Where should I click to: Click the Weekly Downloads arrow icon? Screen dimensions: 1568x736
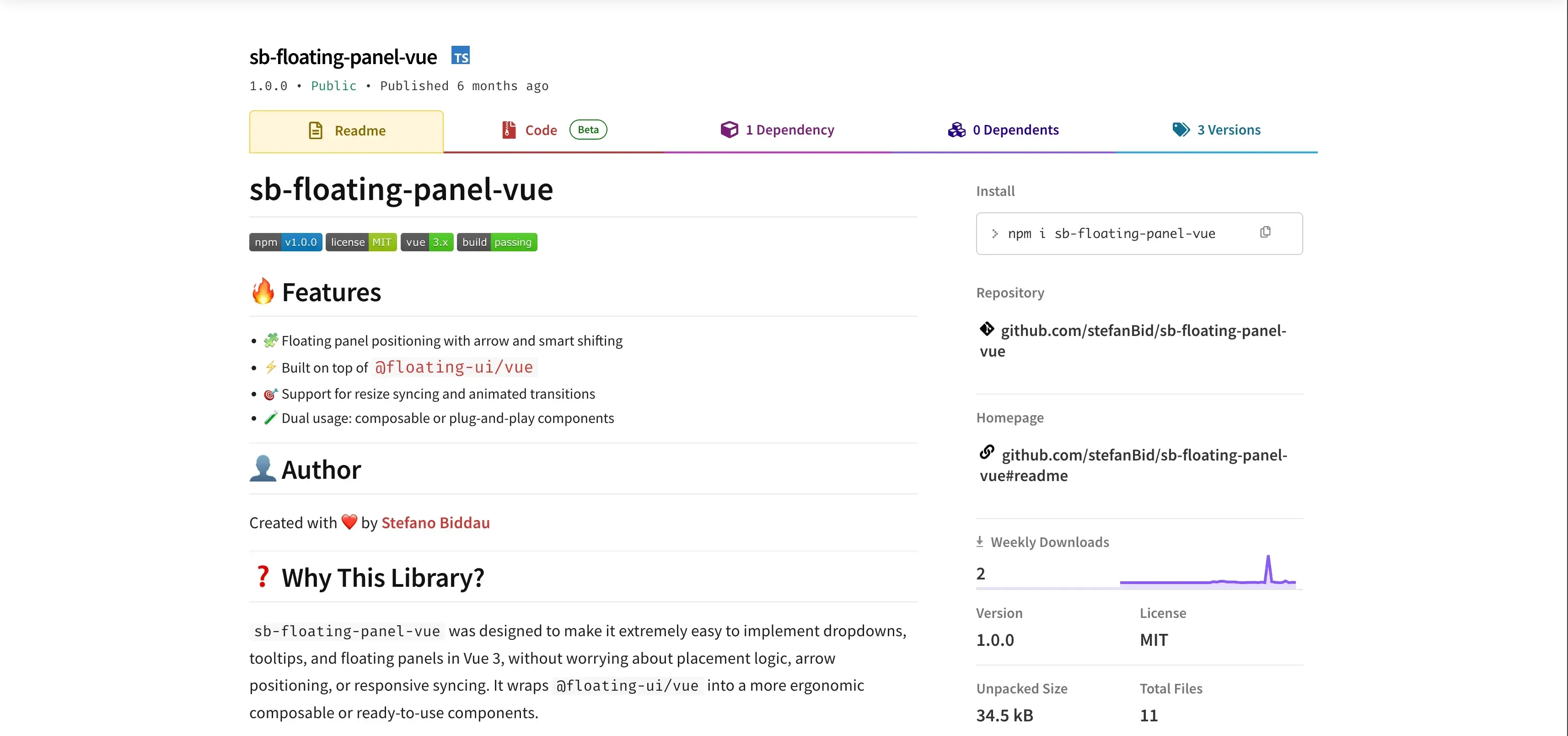pos(979,541)
